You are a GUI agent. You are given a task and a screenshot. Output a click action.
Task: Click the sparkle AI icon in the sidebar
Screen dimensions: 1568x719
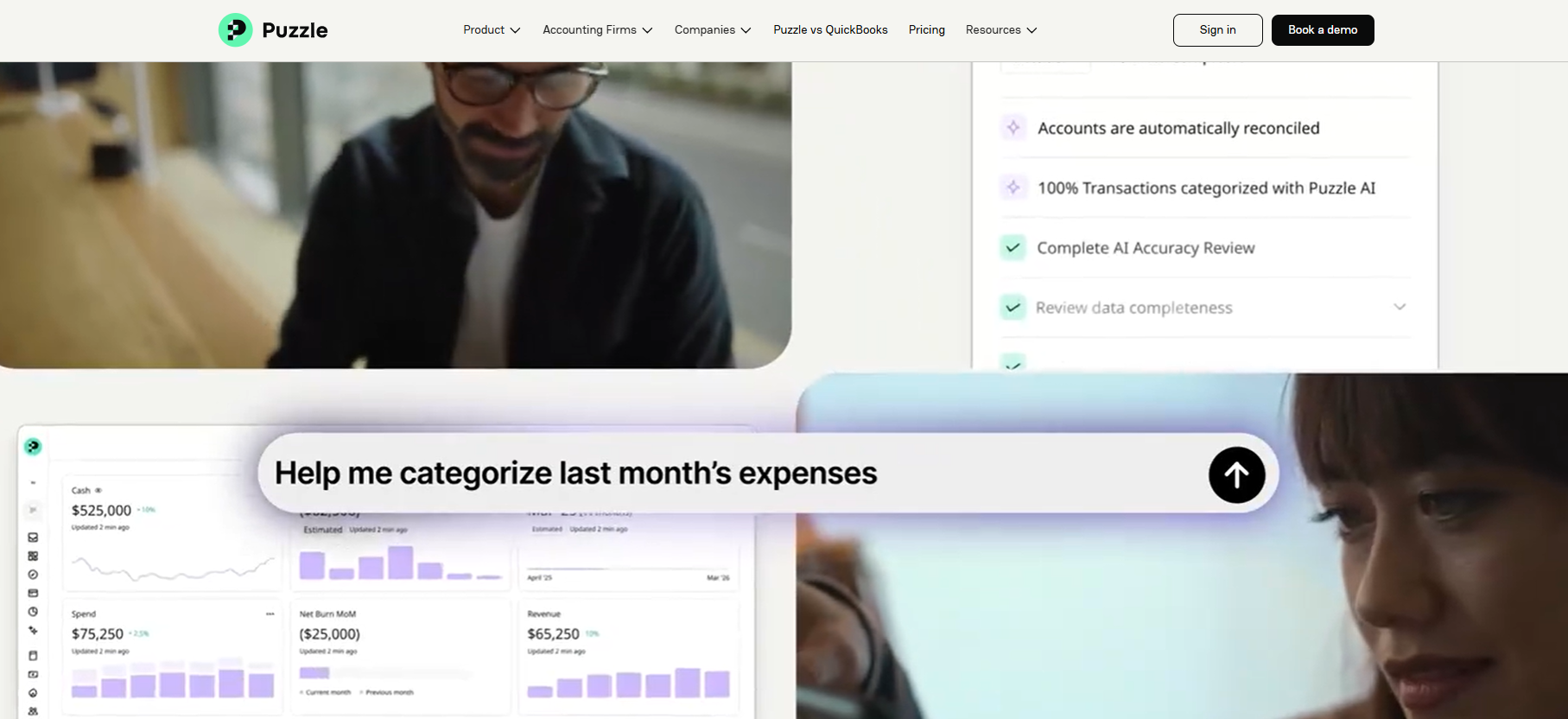(x=33, y=631)
